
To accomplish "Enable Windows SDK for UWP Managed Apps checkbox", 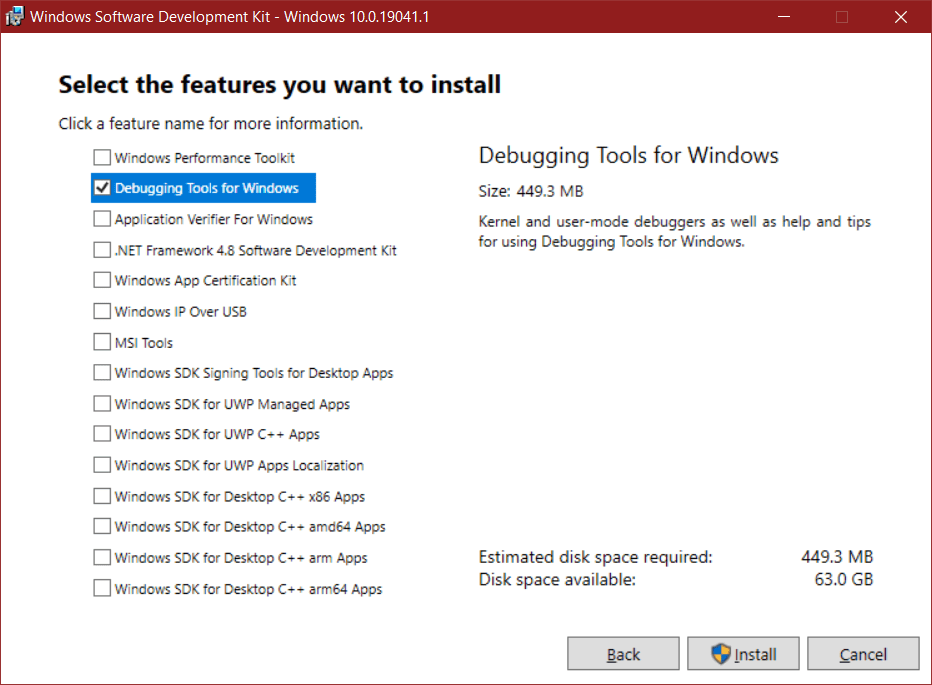I will pyautogui.click(x=102, y=403).
